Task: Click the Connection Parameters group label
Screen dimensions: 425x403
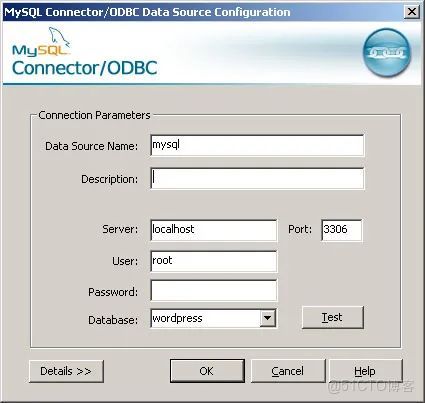Action: [x=94, y=115]
